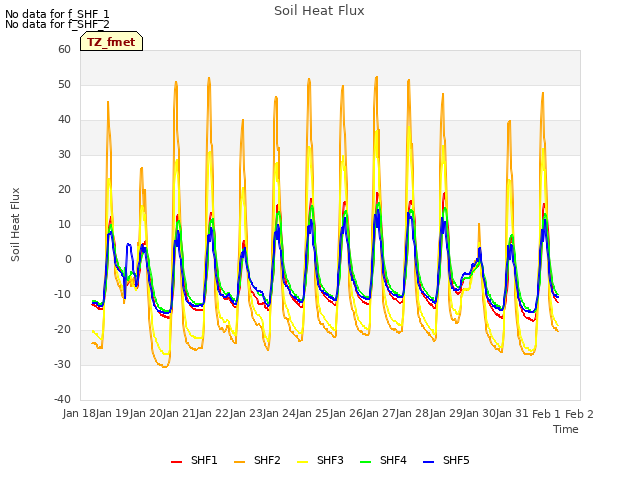The width and height of the screenshot is (640, 480).
Task: Click the -40 y-axis tick label
Action: tap(63, 399)
